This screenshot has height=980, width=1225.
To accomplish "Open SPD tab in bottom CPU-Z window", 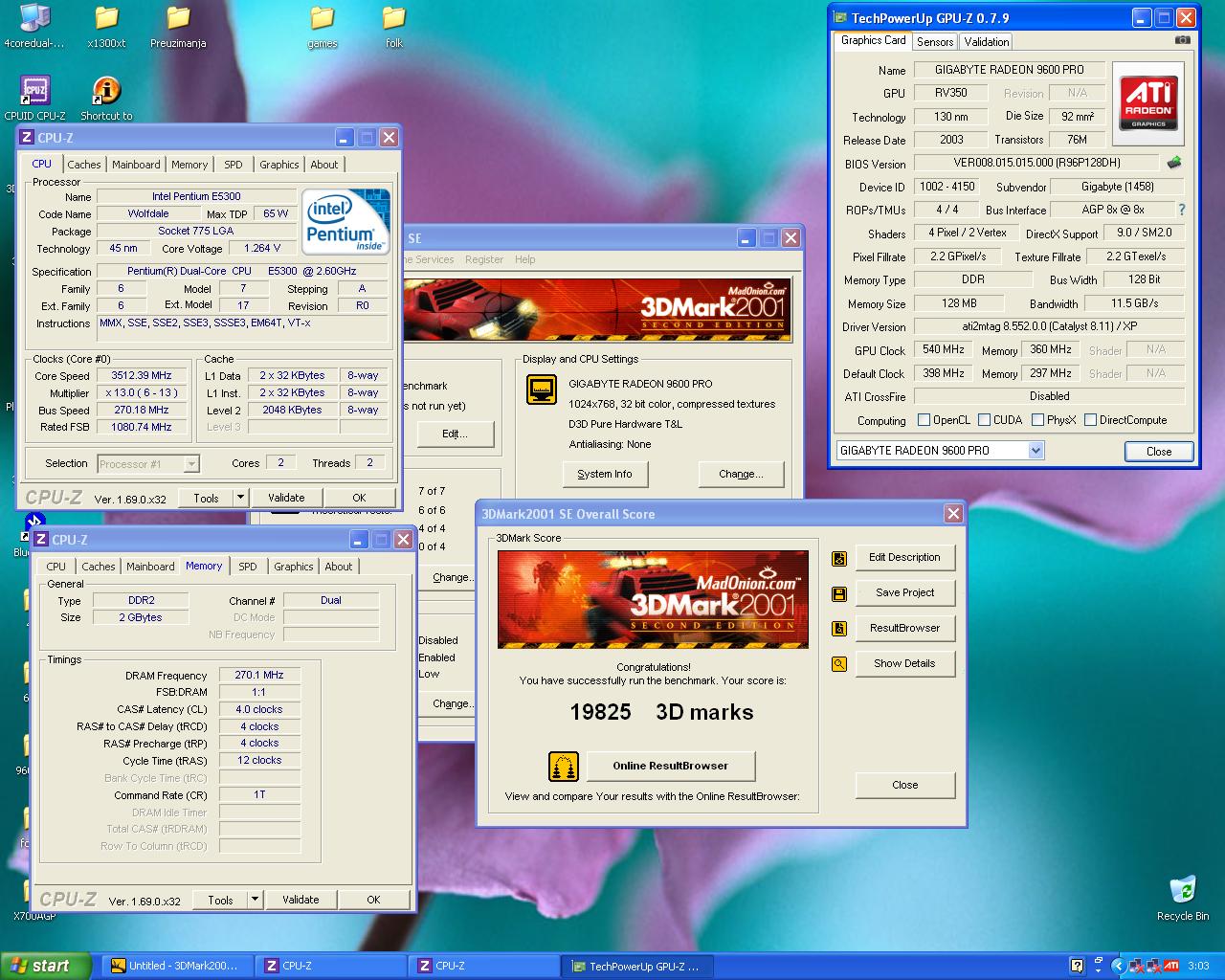I will pyautogui.click(x=247, y=567).
